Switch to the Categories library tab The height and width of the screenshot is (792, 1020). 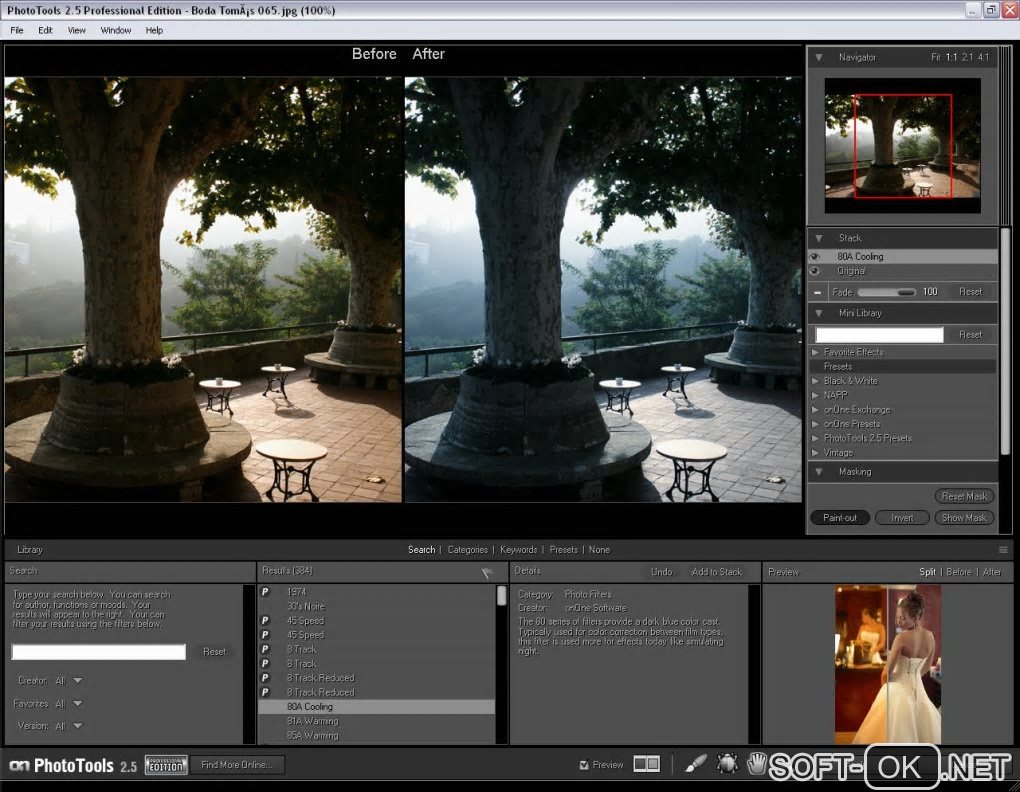(467, 550)
